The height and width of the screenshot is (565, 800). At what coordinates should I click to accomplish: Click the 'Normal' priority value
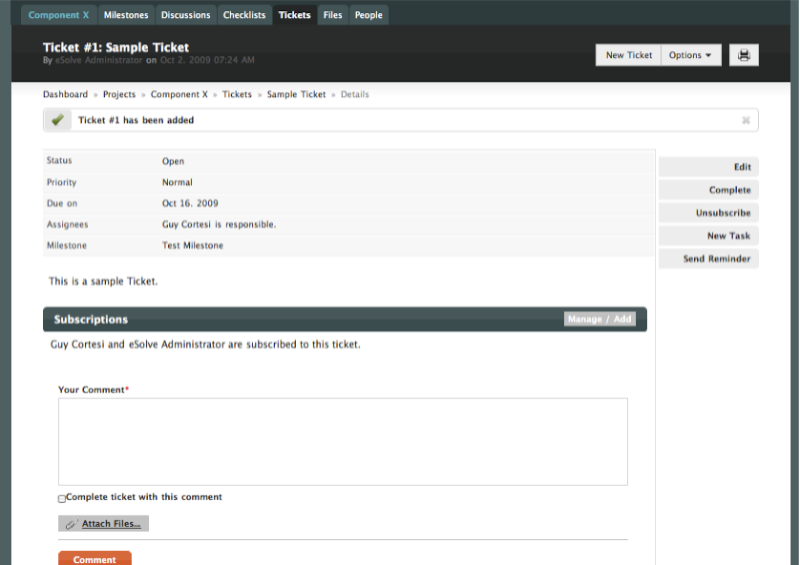coord(177,182)
